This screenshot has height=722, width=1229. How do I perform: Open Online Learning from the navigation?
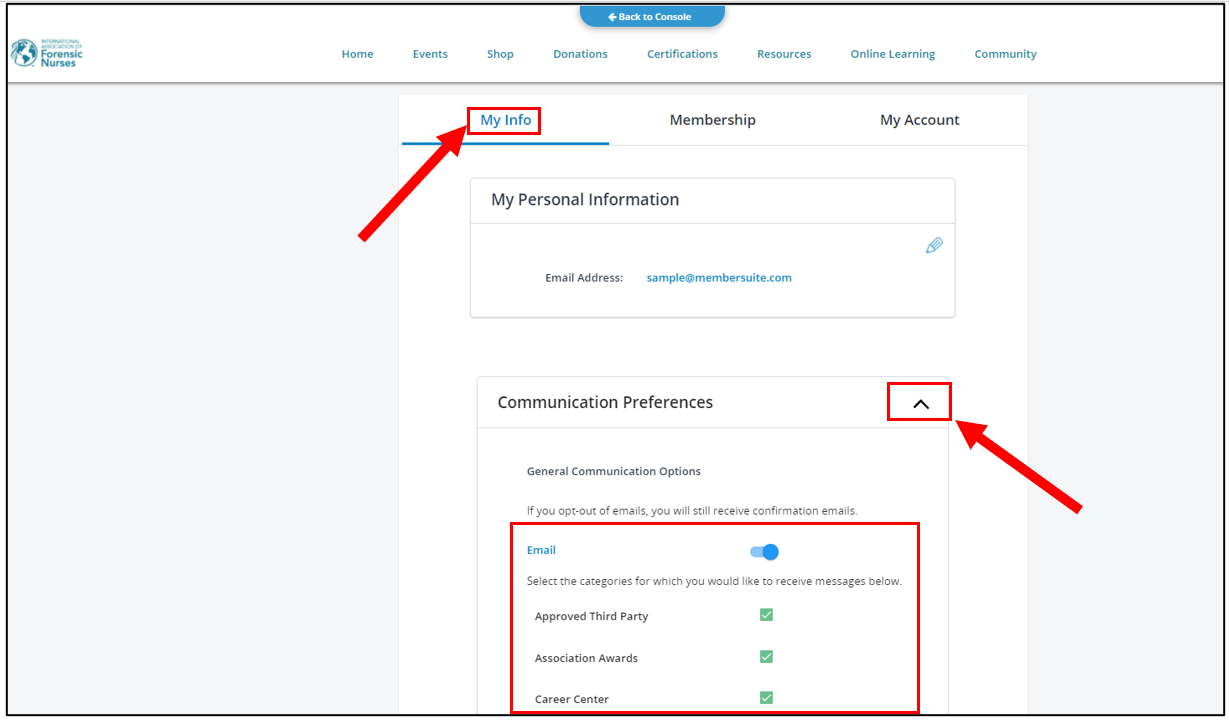[892, 54]
